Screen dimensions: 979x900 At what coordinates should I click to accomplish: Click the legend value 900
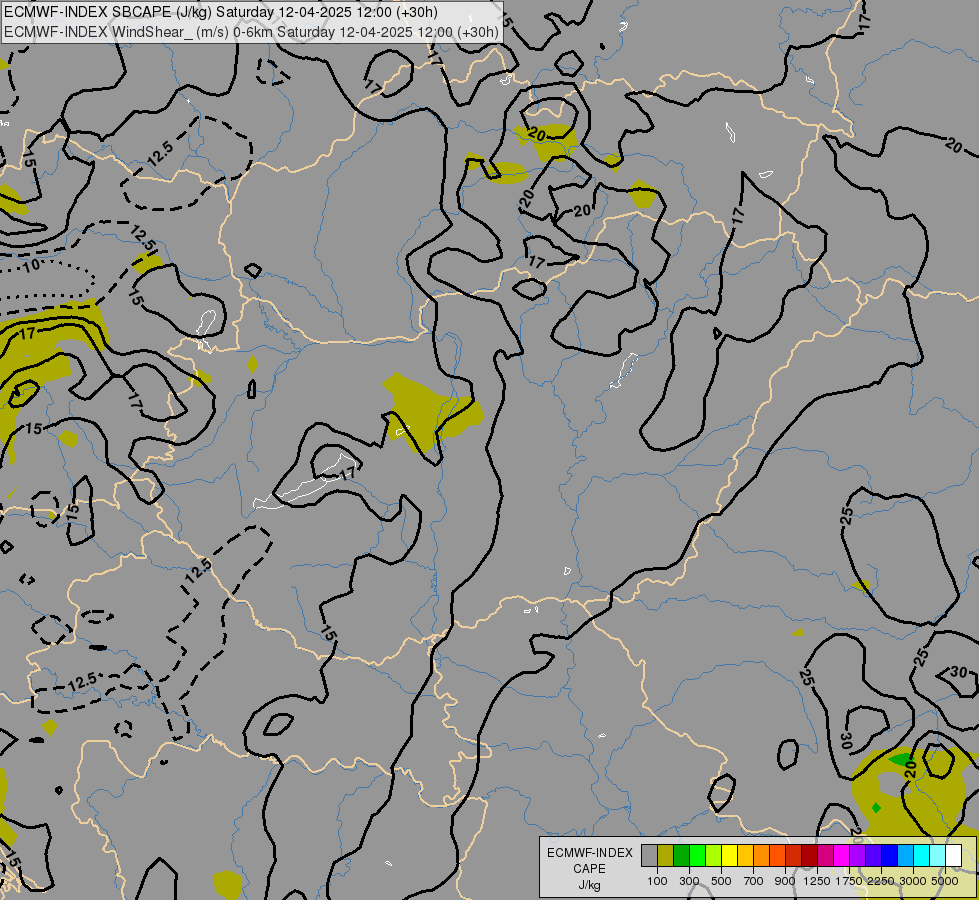(785, 881)
